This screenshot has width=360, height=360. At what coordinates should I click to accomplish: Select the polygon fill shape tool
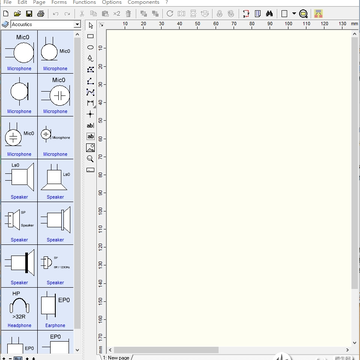pos(90,70)
